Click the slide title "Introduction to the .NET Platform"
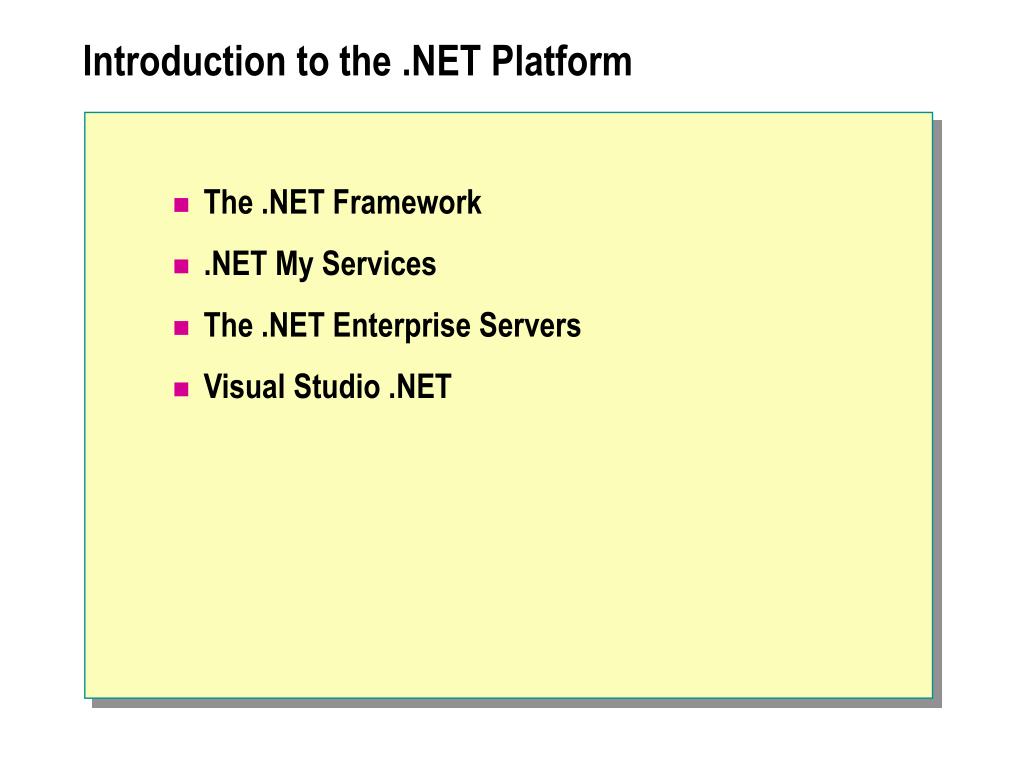The height and width of the screenshot is (768, 1024). 357,61
